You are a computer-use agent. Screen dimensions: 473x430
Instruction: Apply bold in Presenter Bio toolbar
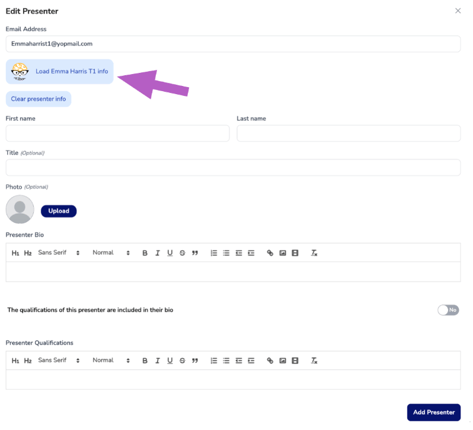coord(145,253)
